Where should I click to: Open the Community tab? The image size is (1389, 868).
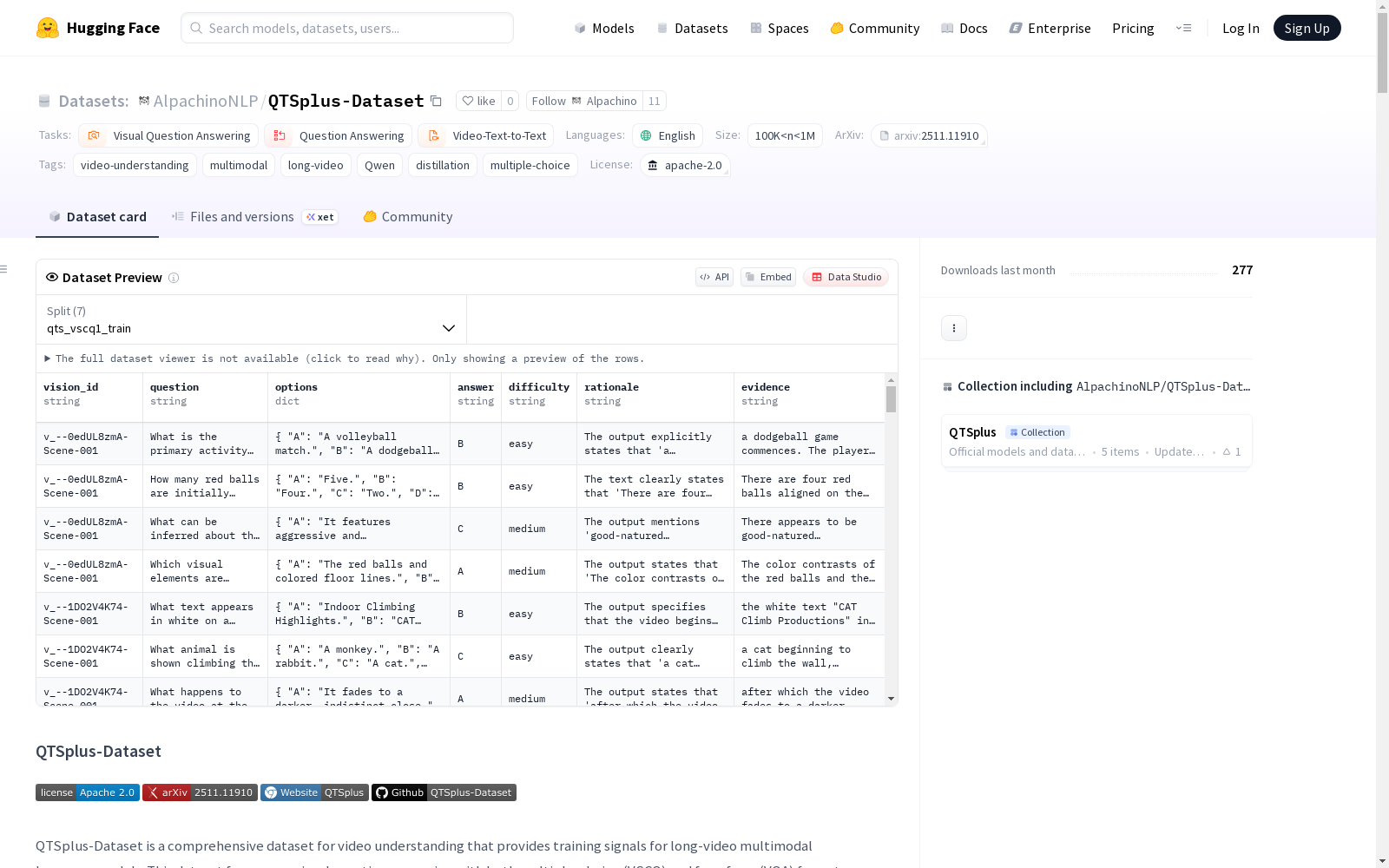[407, 217]
